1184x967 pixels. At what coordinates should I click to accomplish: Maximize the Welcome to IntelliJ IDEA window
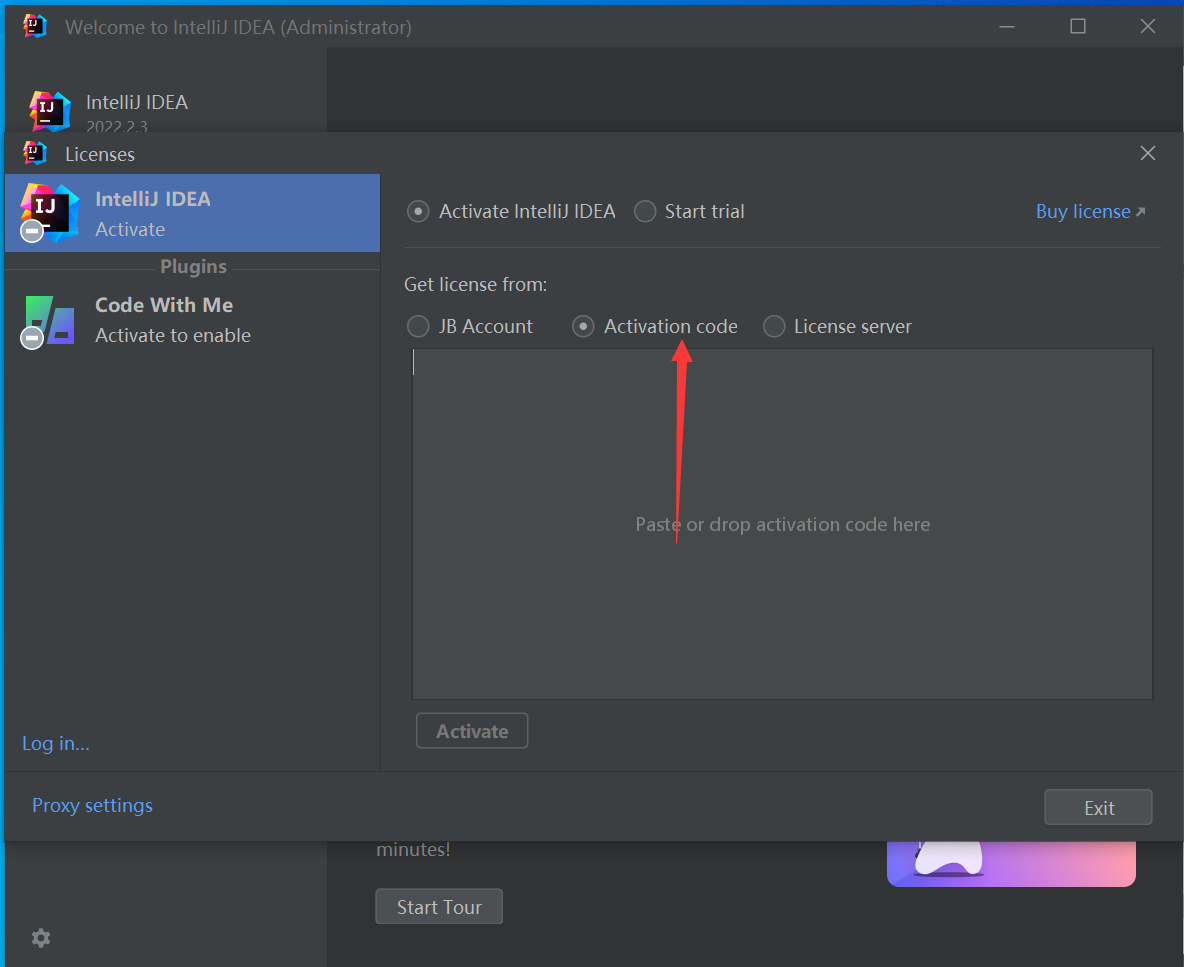[1077, 27]
